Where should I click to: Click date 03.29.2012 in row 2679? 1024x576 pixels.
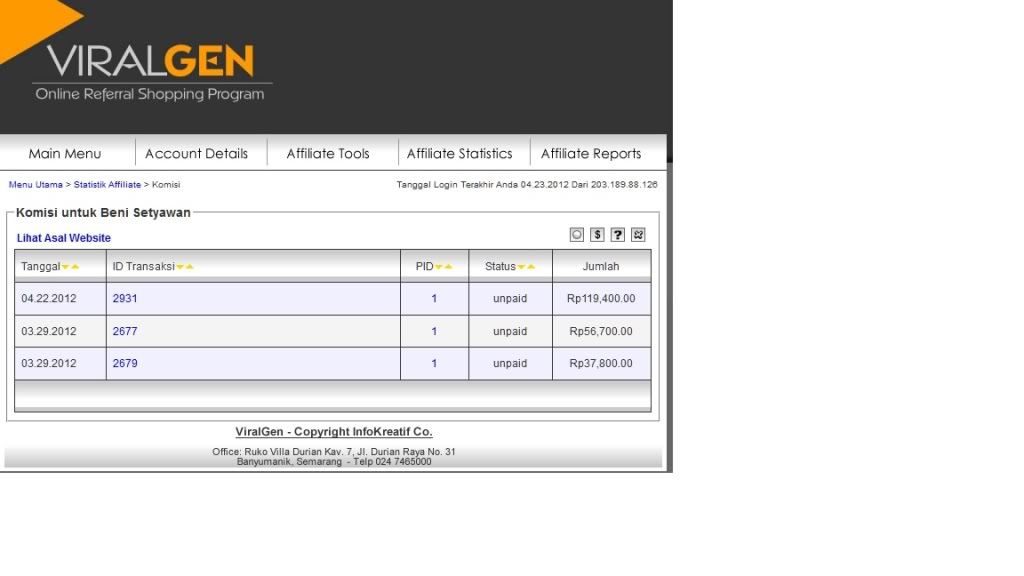click(48, 363)
